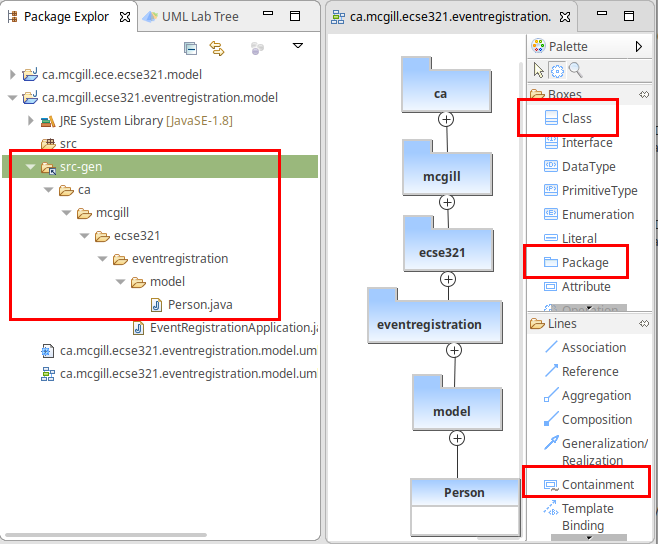Viewport: 658px width, 544px height.
Task: Select the Template Binding line tool
Action: pyautogui.click(x=579, y=517)
